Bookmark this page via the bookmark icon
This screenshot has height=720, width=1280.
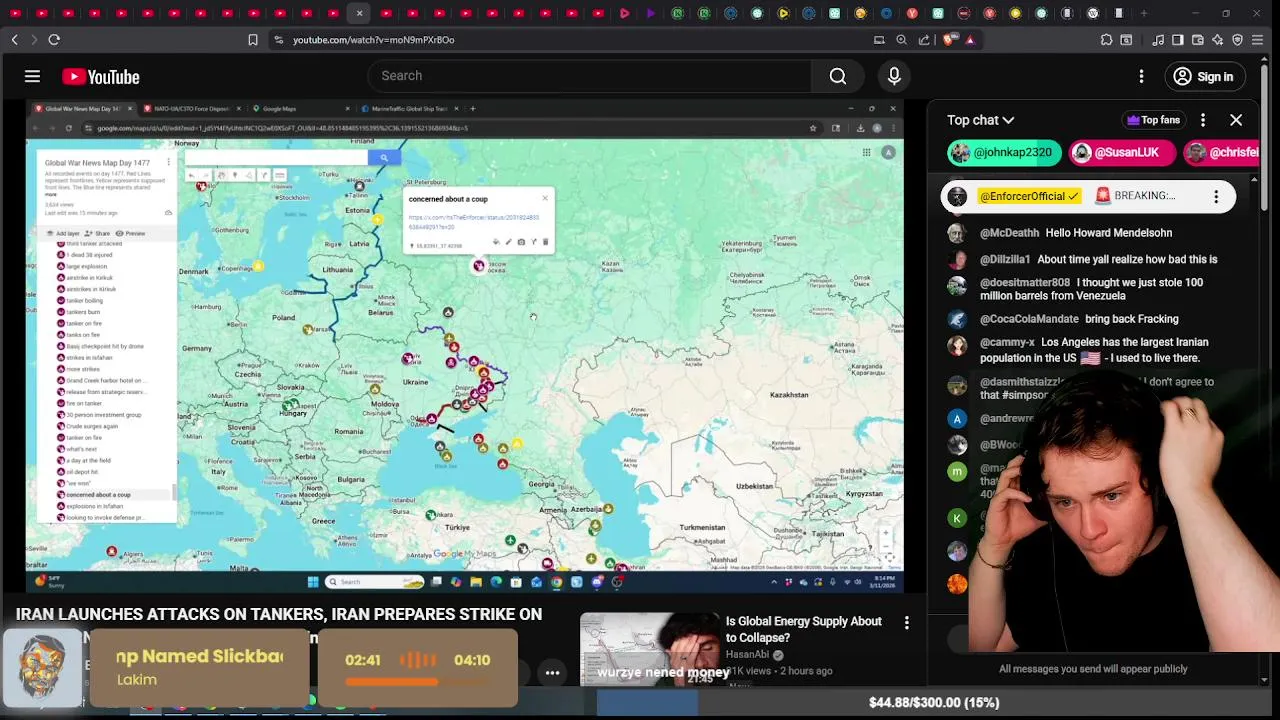253,40
